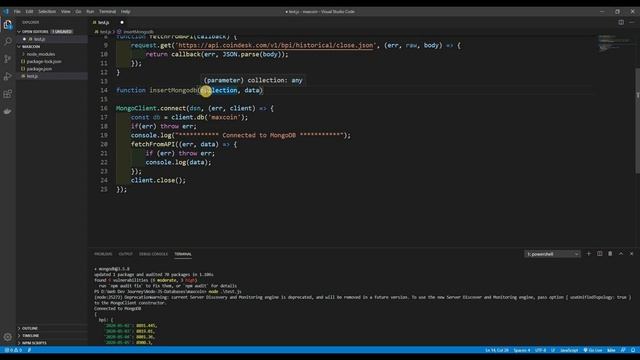Viewport: 640px width, 360px height.
Task: Open the powershell terminal selector dropdown
Action: 552,254
